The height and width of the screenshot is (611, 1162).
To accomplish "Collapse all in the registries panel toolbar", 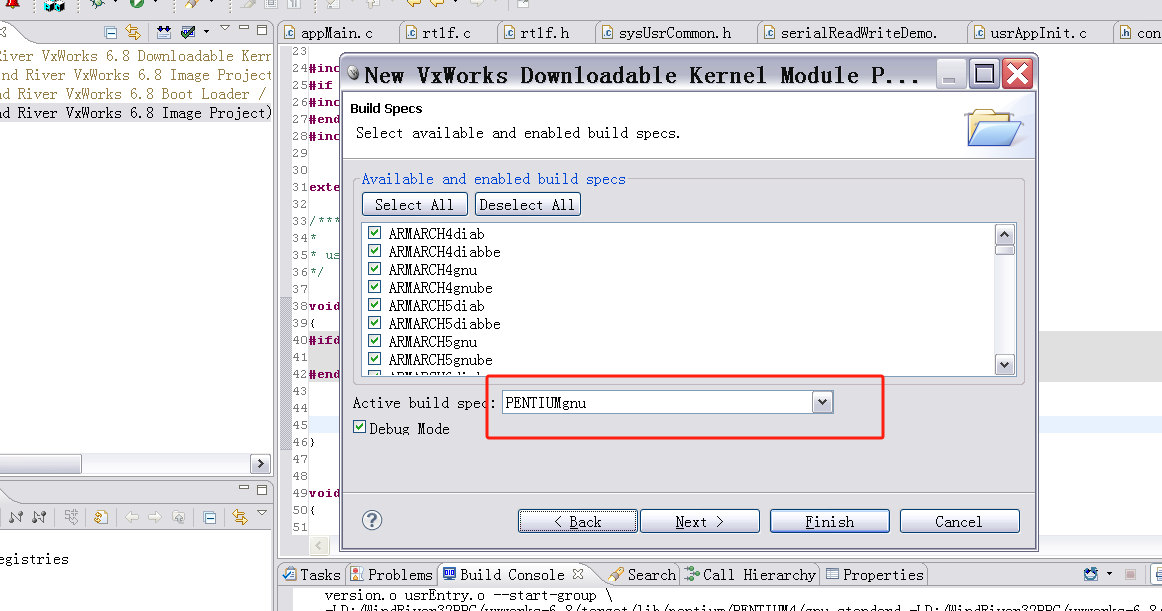I will [210, 518].
